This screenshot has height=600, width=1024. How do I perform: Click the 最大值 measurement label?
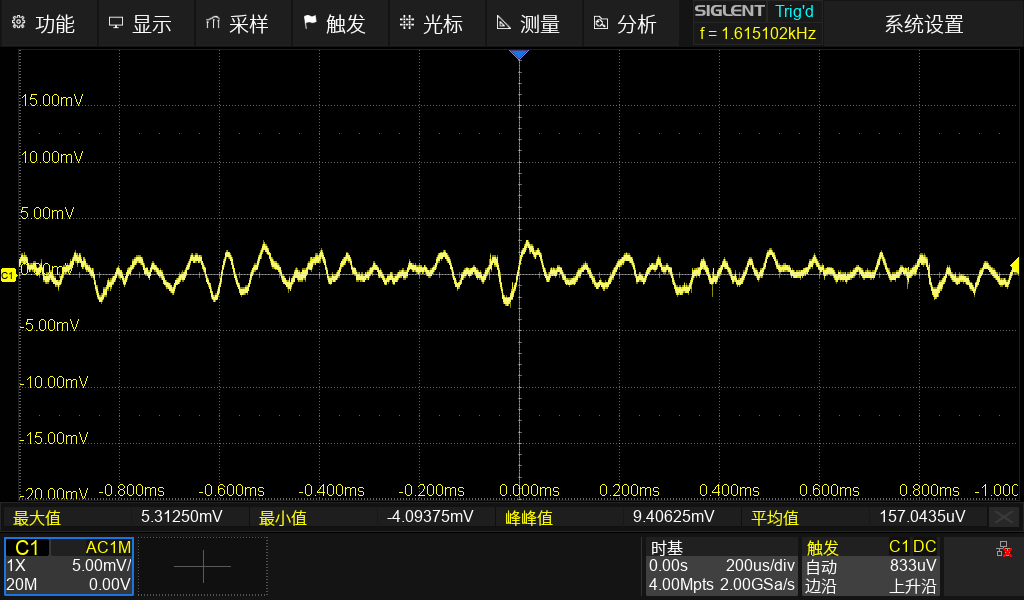[x=37, y=518]
